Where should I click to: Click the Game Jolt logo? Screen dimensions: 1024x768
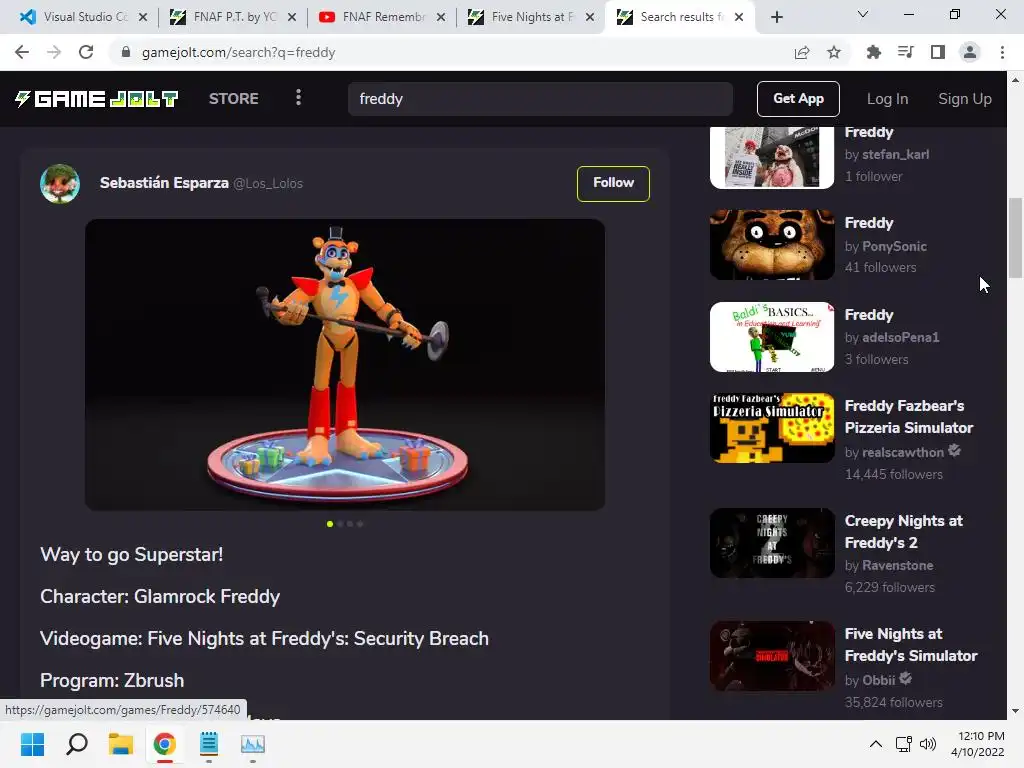click(97, 99)
